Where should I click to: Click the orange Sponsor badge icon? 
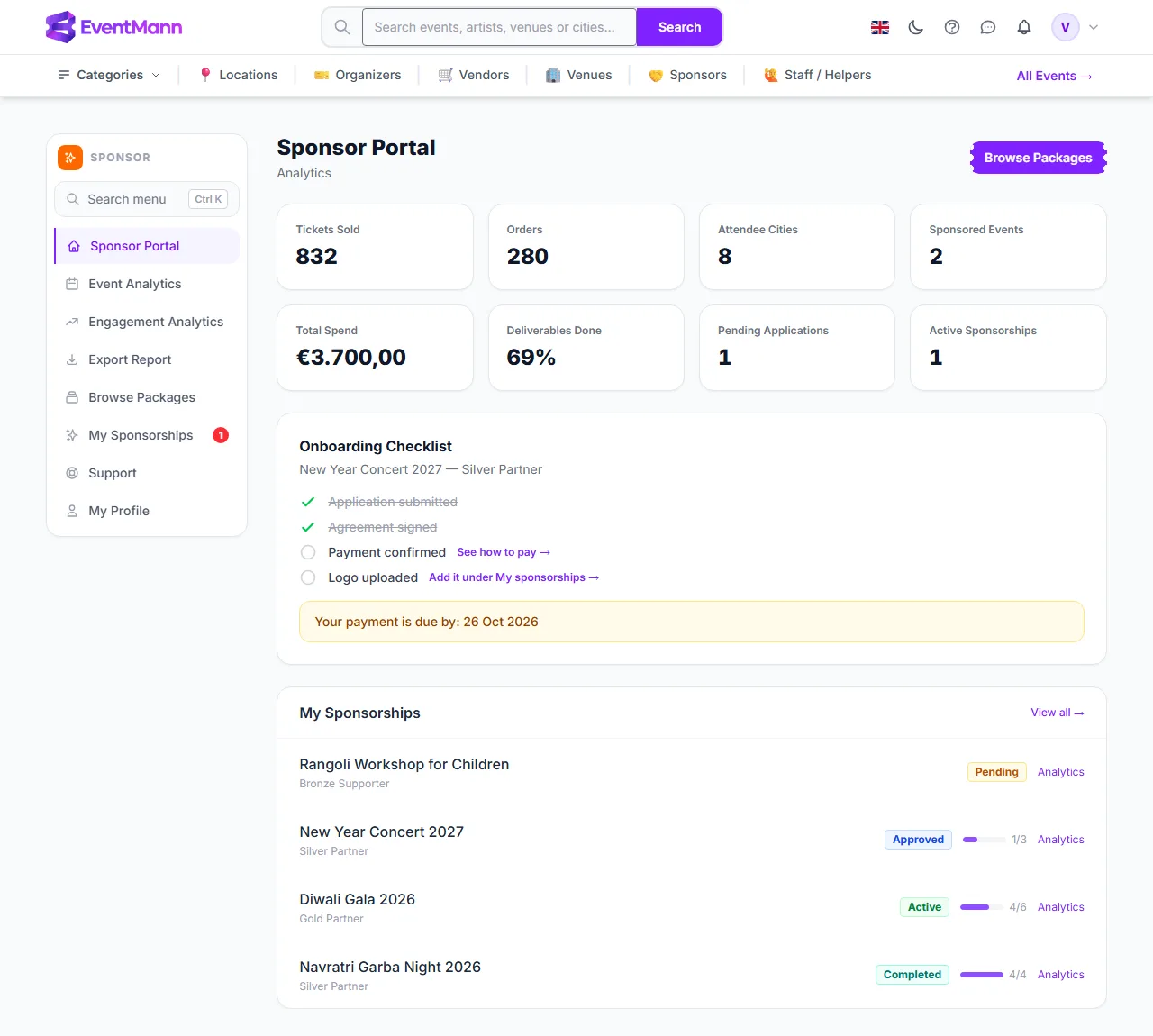[70, 158]
